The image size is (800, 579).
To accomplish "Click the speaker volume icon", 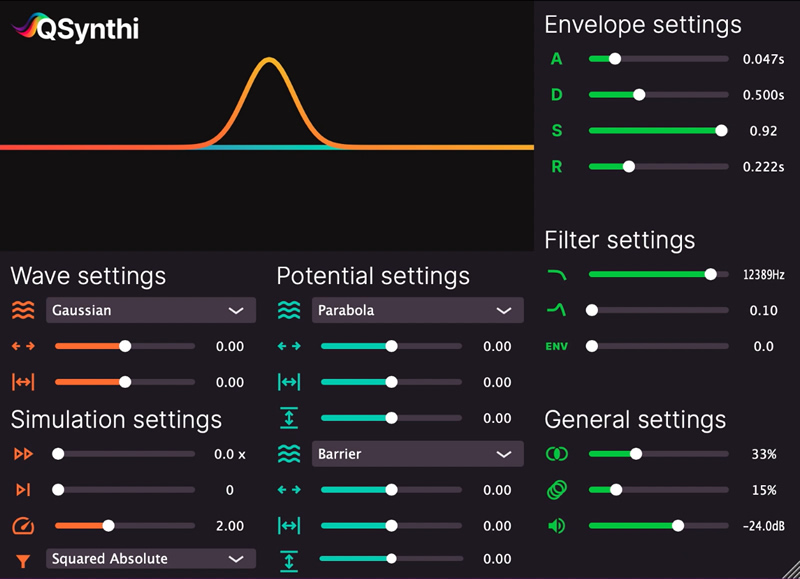I will click(556, 526).
